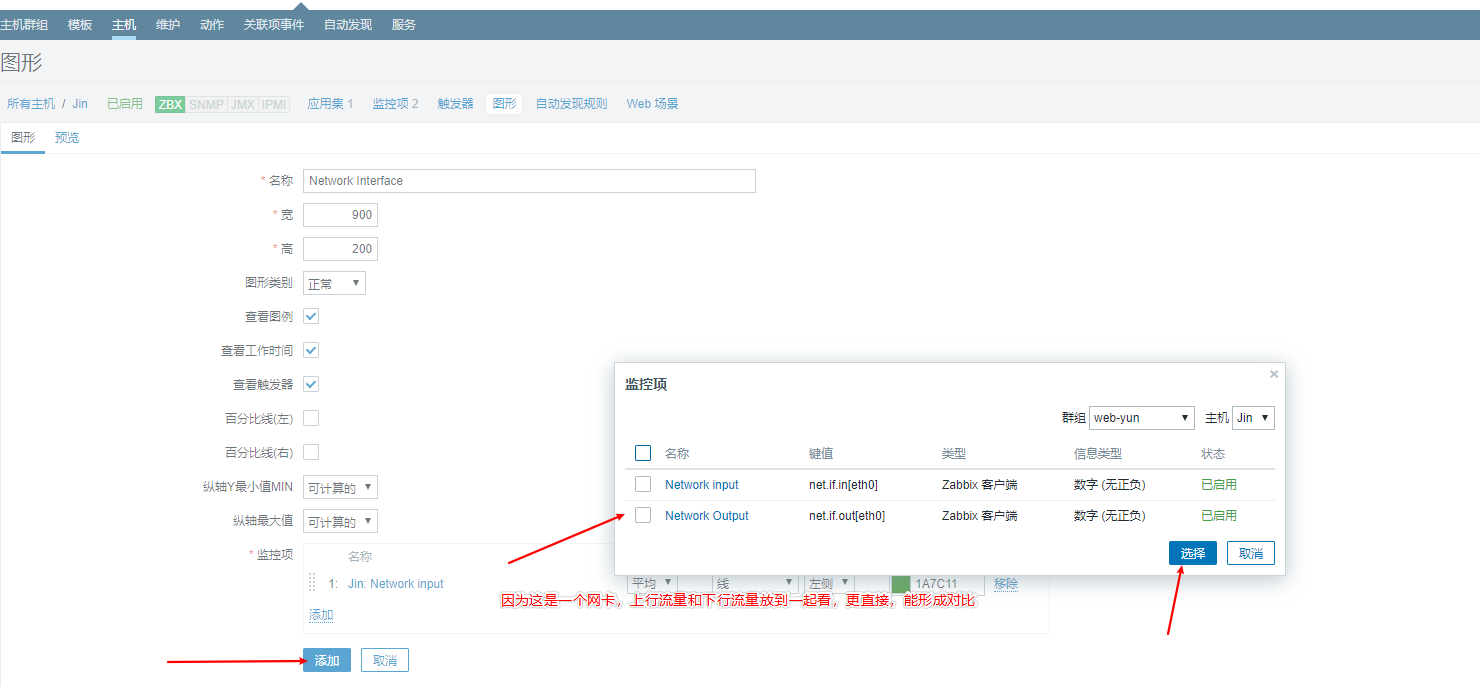Click the SNMP availability badge

(x=206, y=104)
